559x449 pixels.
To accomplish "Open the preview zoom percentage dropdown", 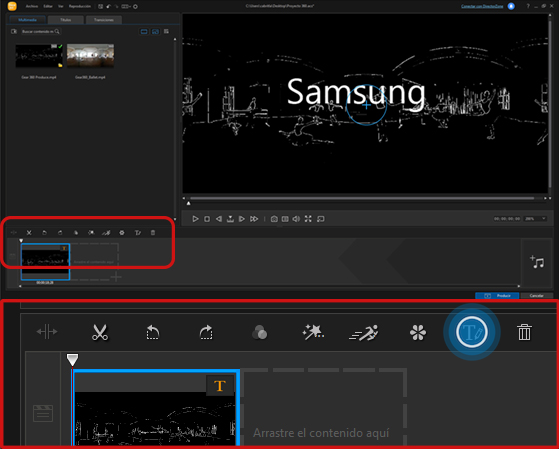I will (x=535, y=219).
